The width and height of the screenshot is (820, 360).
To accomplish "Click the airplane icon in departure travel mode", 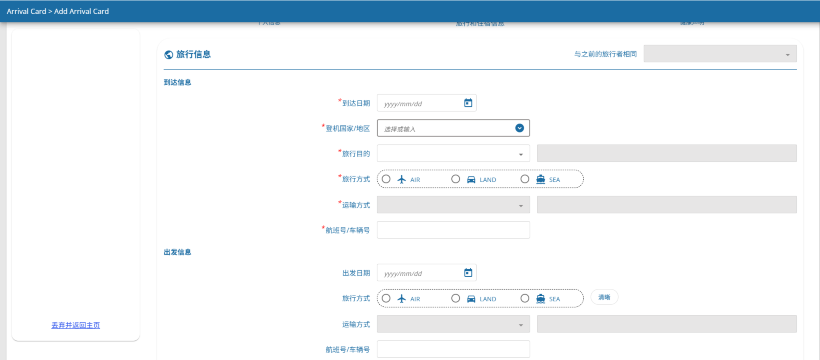I will point(402,299).
